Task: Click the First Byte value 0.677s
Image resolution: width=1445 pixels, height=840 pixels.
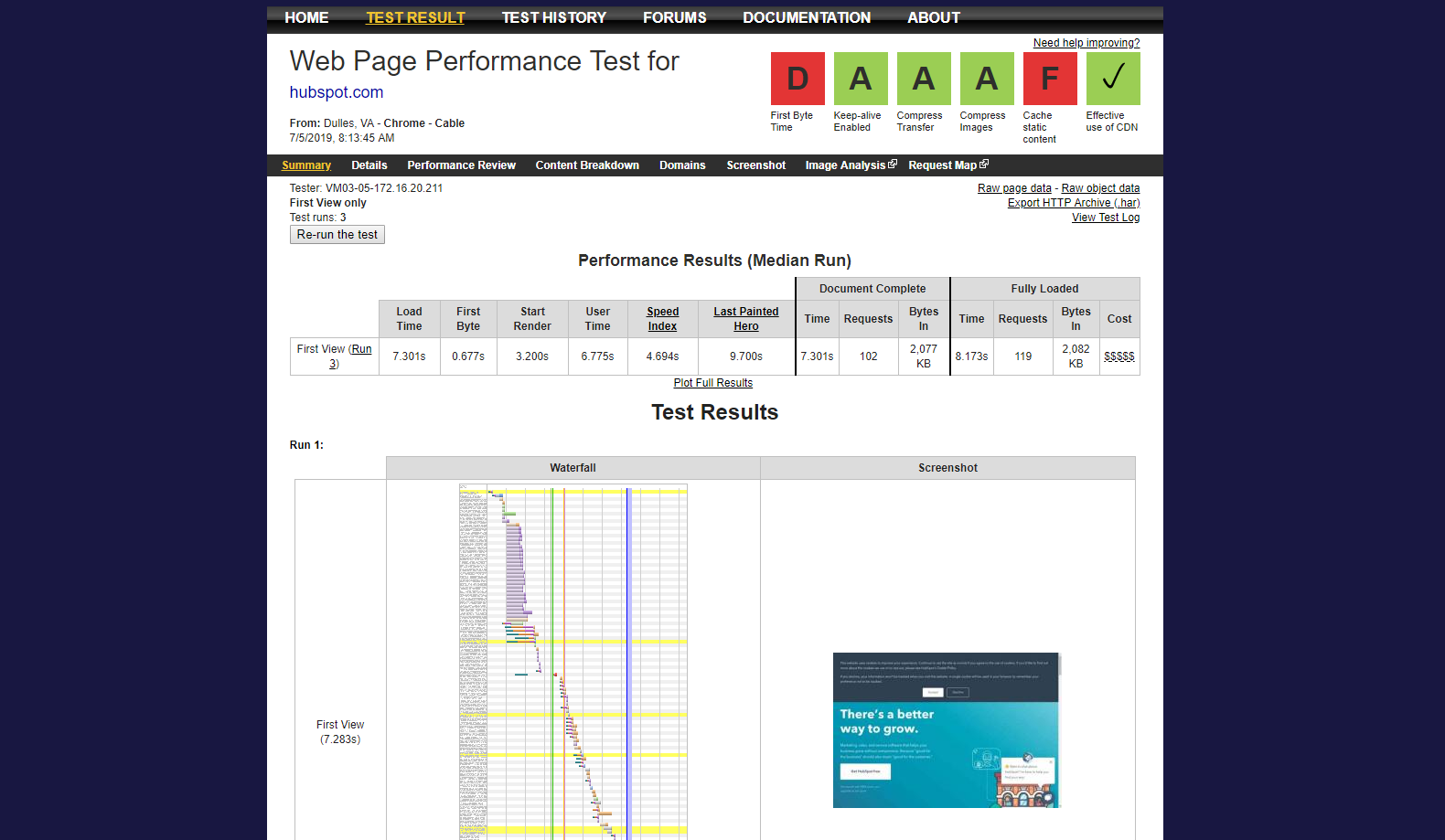Action: pyautogui.click(x=468, y=356)
